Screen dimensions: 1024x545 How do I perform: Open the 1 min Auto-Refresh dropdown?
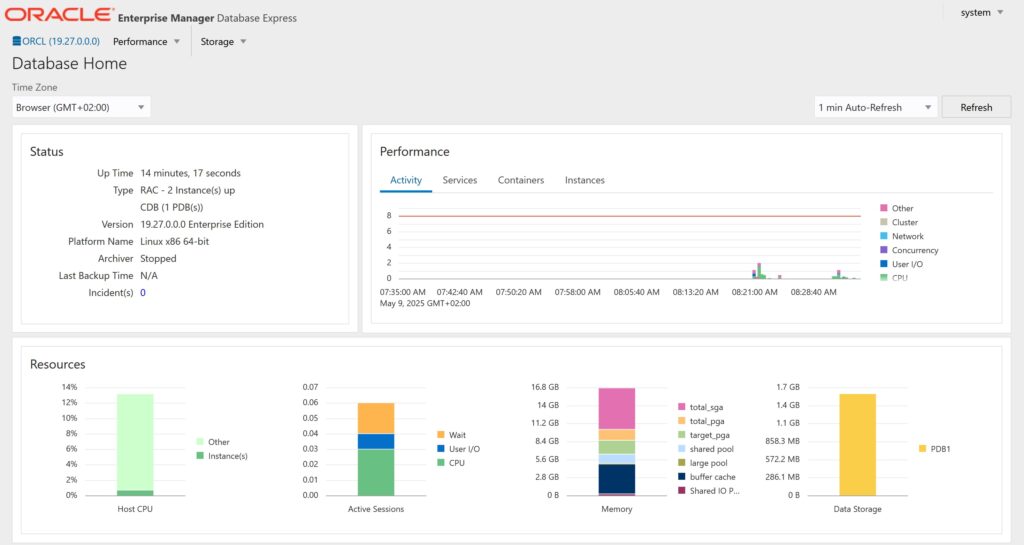pos(875,107)
